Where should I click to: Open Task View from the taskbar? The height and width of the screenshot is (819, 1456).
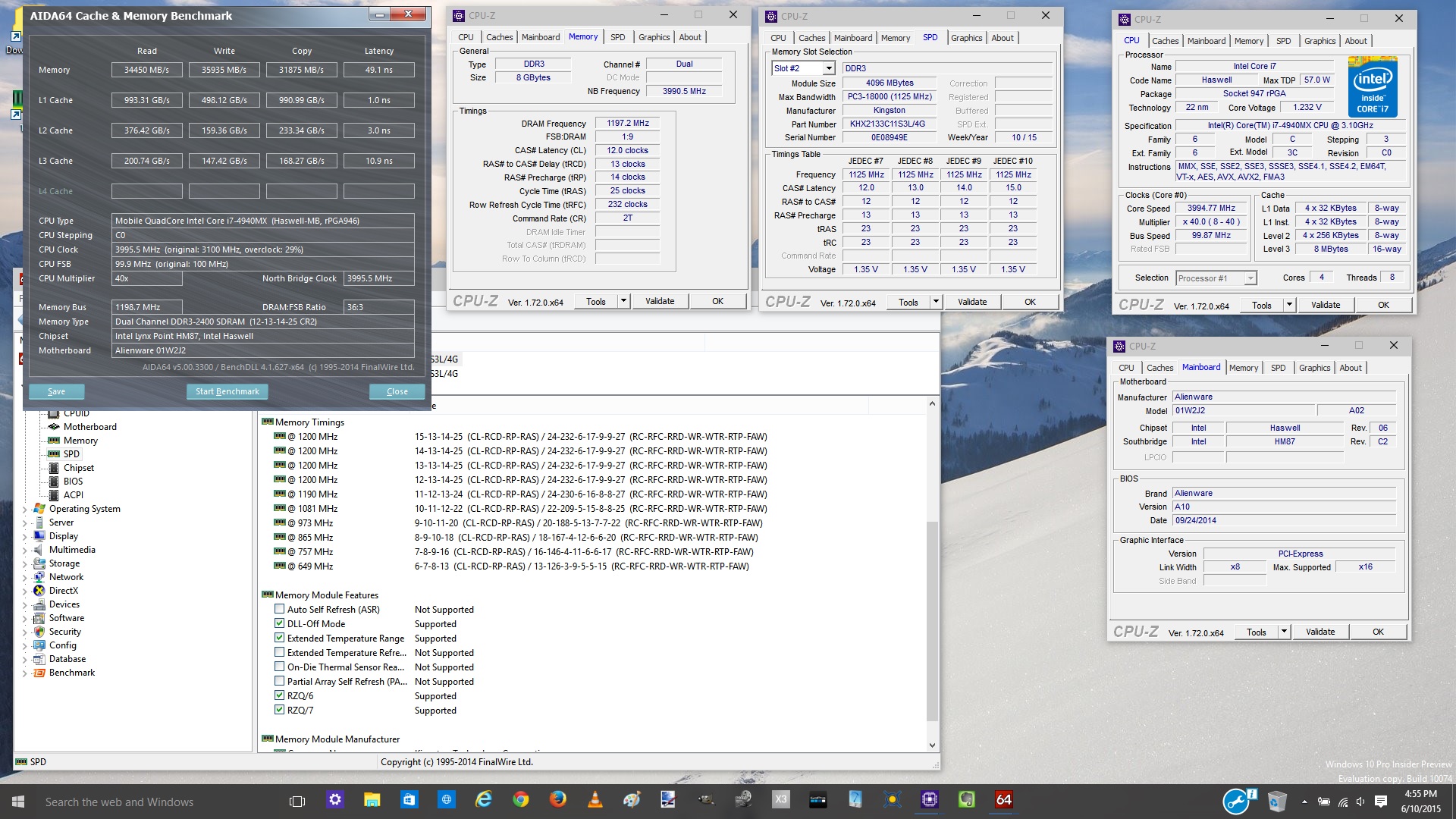[297, 802]
